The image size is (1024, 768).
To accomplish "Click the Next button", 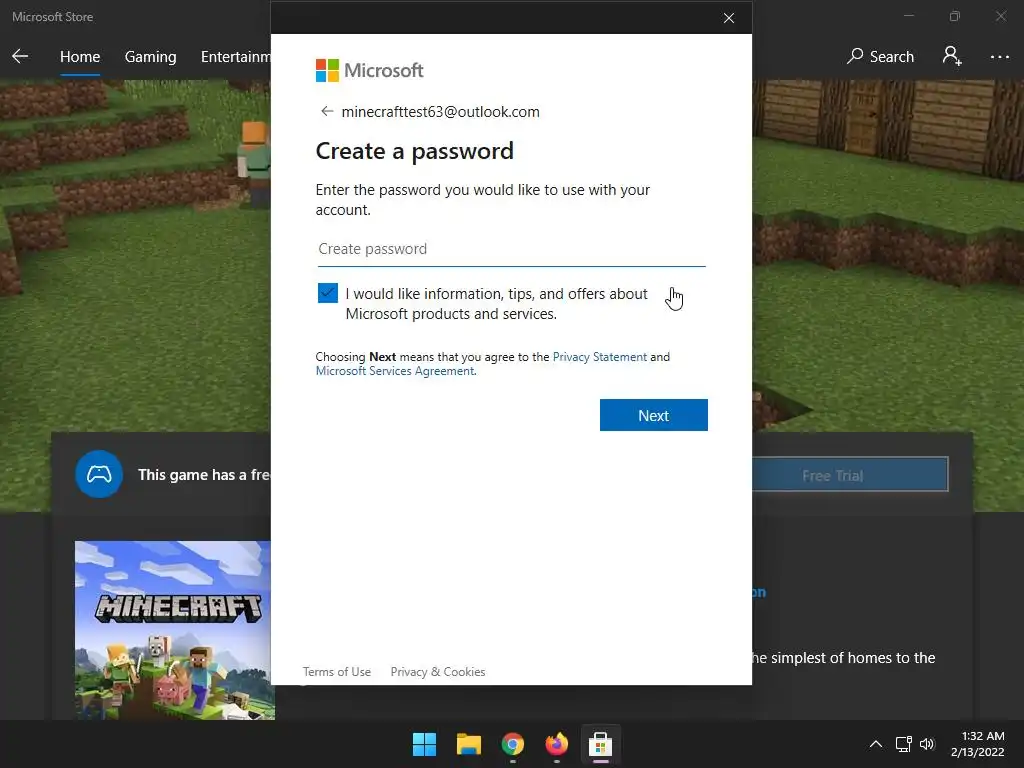I will 653,415.
